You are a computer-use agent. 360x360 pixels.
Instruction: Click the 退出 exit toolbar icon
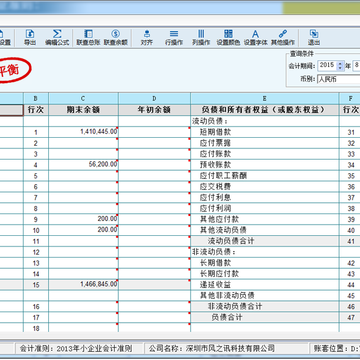tap(314, 38)
